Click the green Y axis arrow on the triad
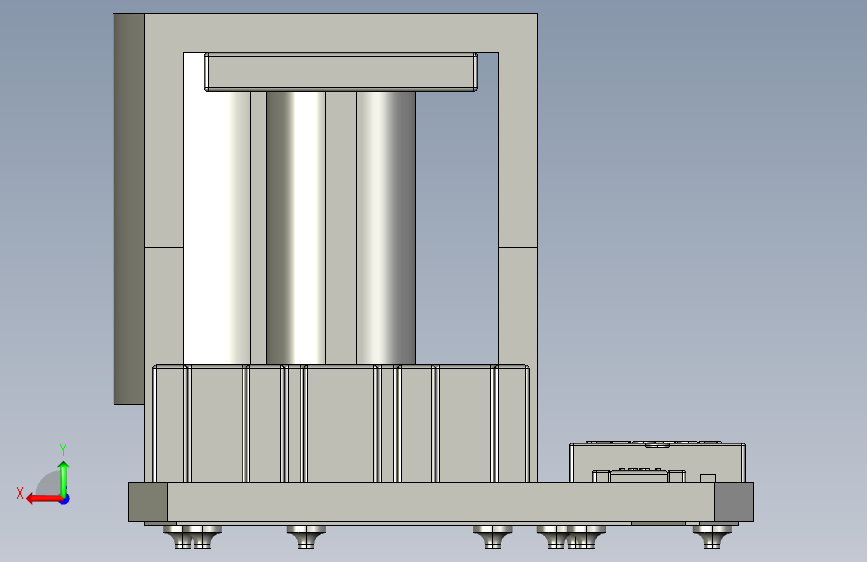The height and width of the screenshot is (562, 867). click(x=64, y=479)
